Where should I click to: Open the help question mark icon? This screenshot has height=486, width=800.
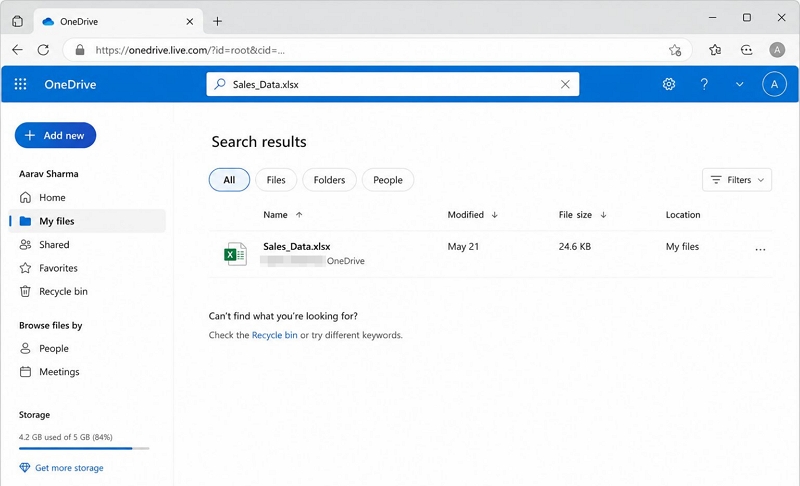(x=704, y=84)
